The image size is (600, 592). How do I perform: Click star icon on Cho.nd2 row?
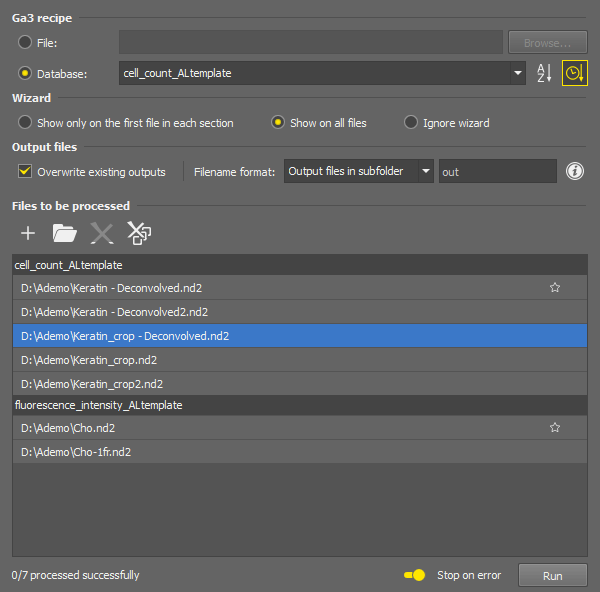click(554, 427)
